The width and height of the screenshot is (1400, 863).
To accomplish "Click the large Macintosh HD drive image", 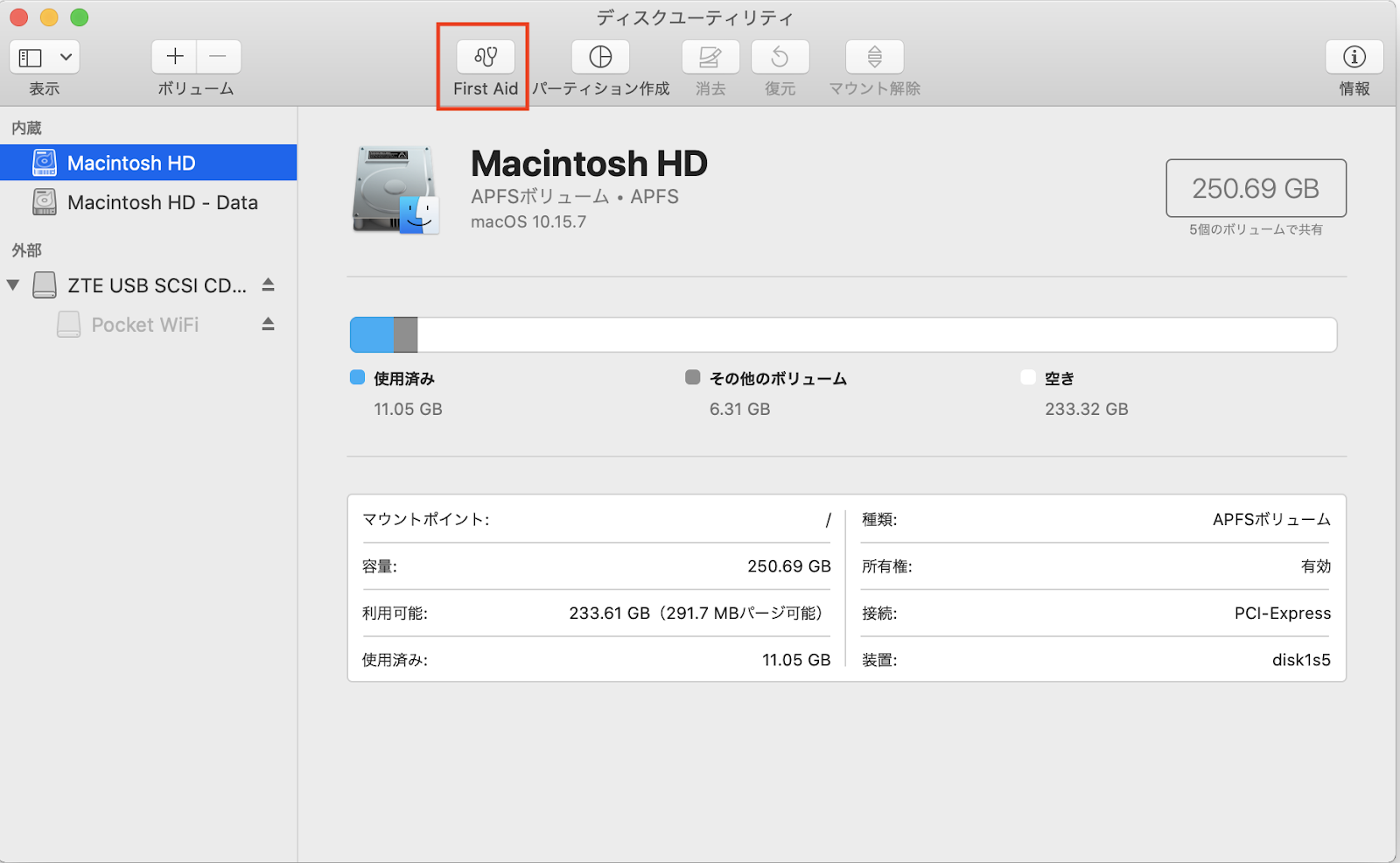I will coord(395,190).
